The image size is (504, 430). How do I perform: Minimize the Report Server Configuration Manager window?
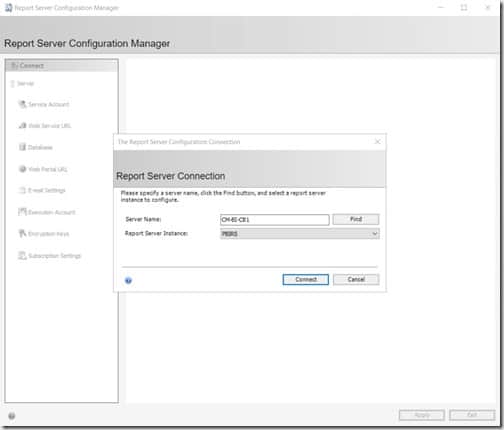tap(441, 7)
